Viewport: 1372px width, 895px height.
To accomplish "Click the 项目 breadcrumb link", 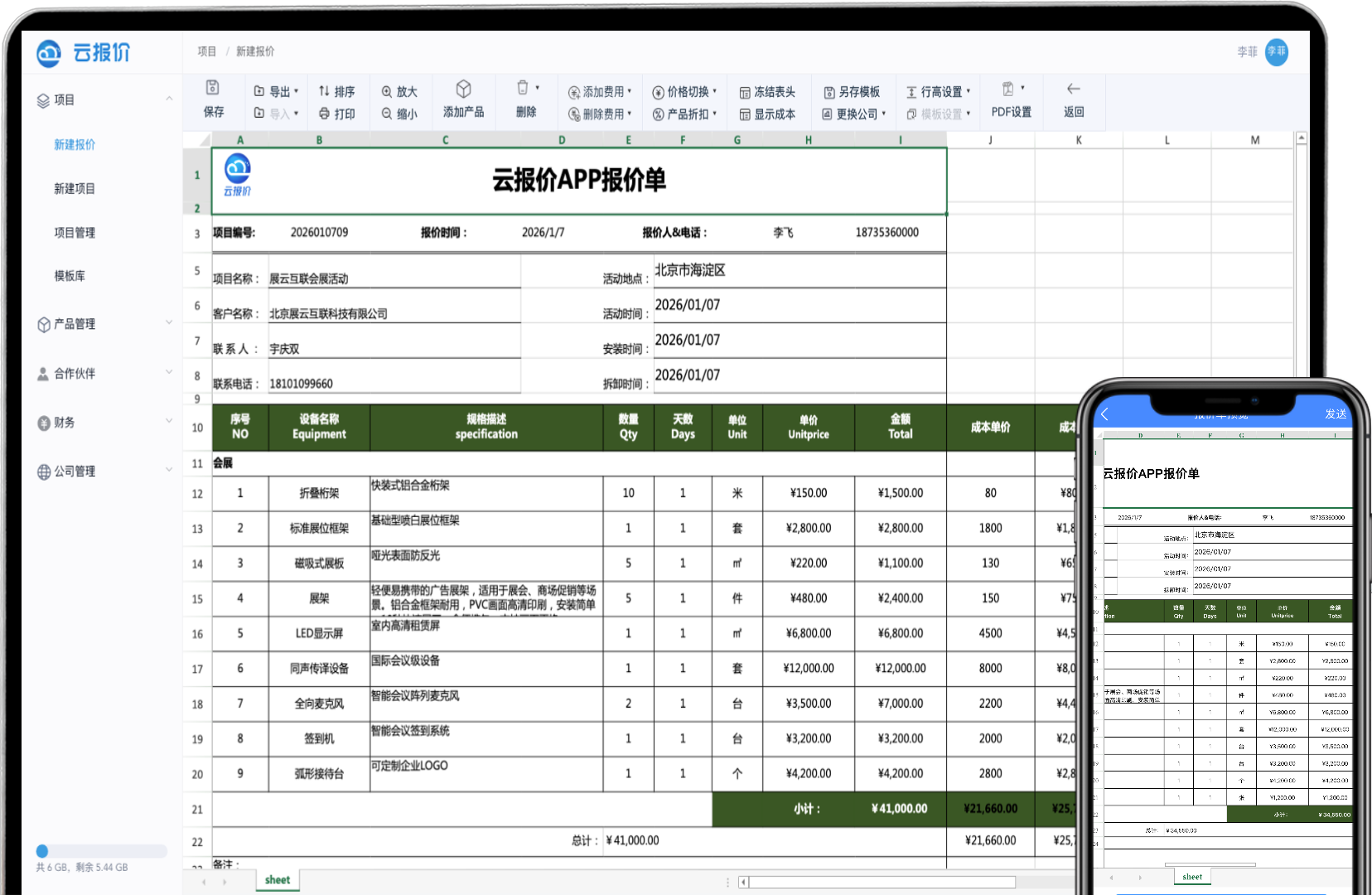I will pyautogui.click(x=206, y=51).
